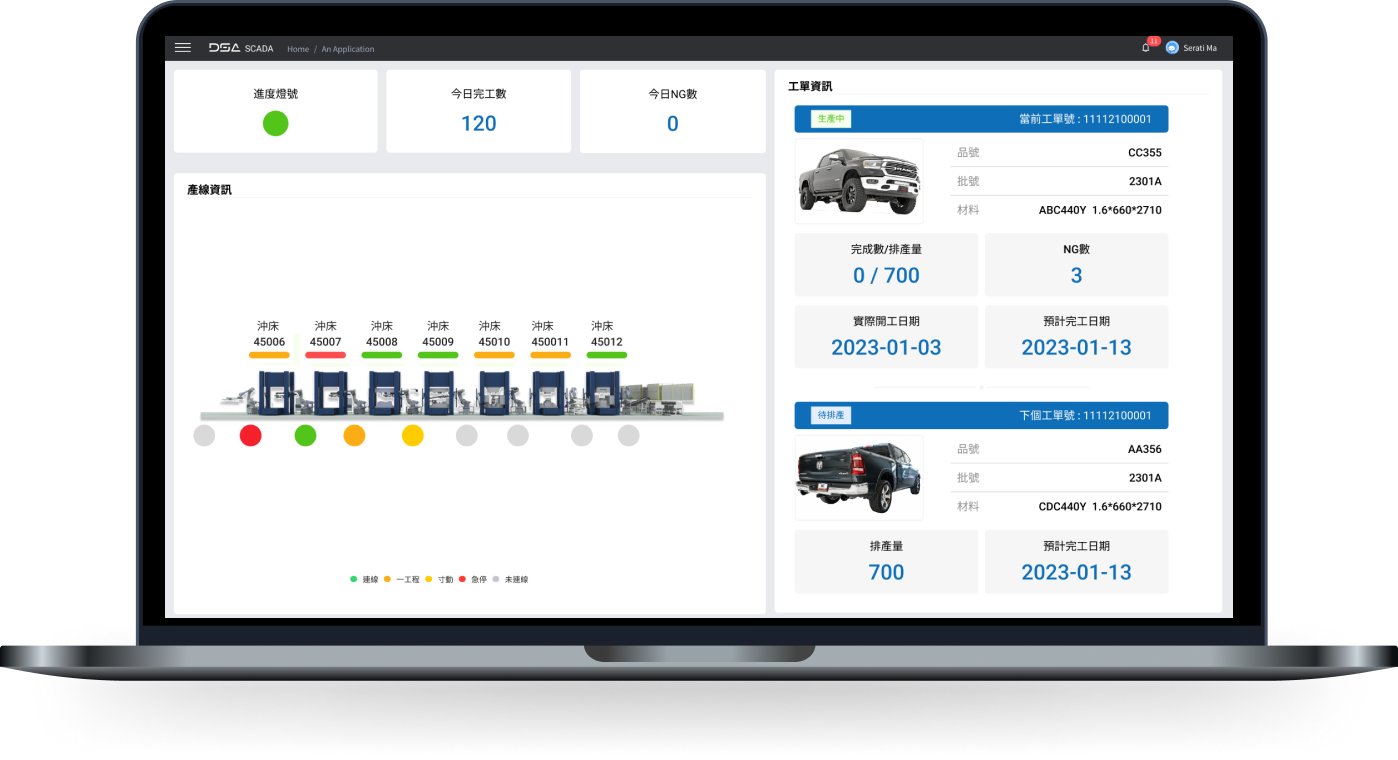The image size is (1398, 760).
Task: Open the hamburger menu in top bar
Action: [182, 48]
